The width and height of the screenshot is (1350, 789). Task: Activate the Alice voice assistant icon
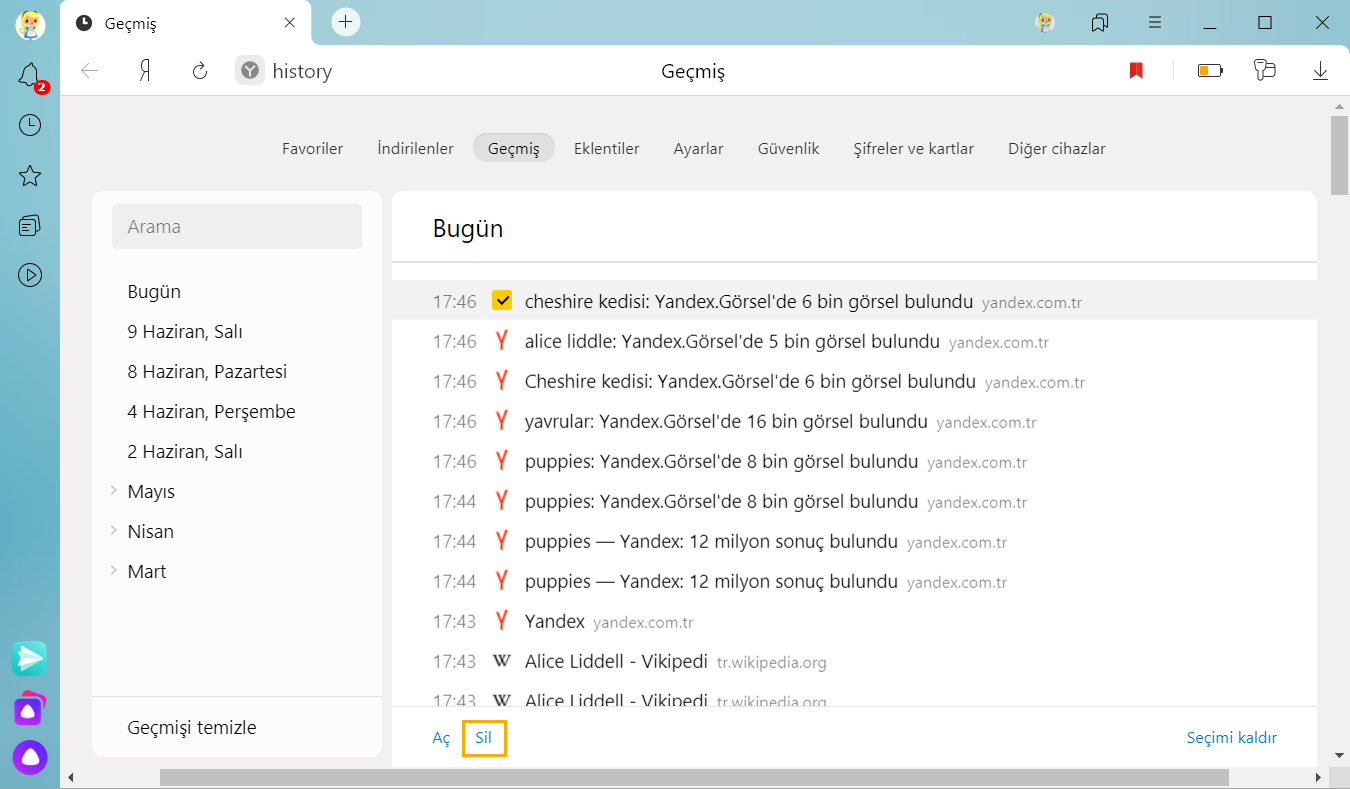(x=30, y=757)
